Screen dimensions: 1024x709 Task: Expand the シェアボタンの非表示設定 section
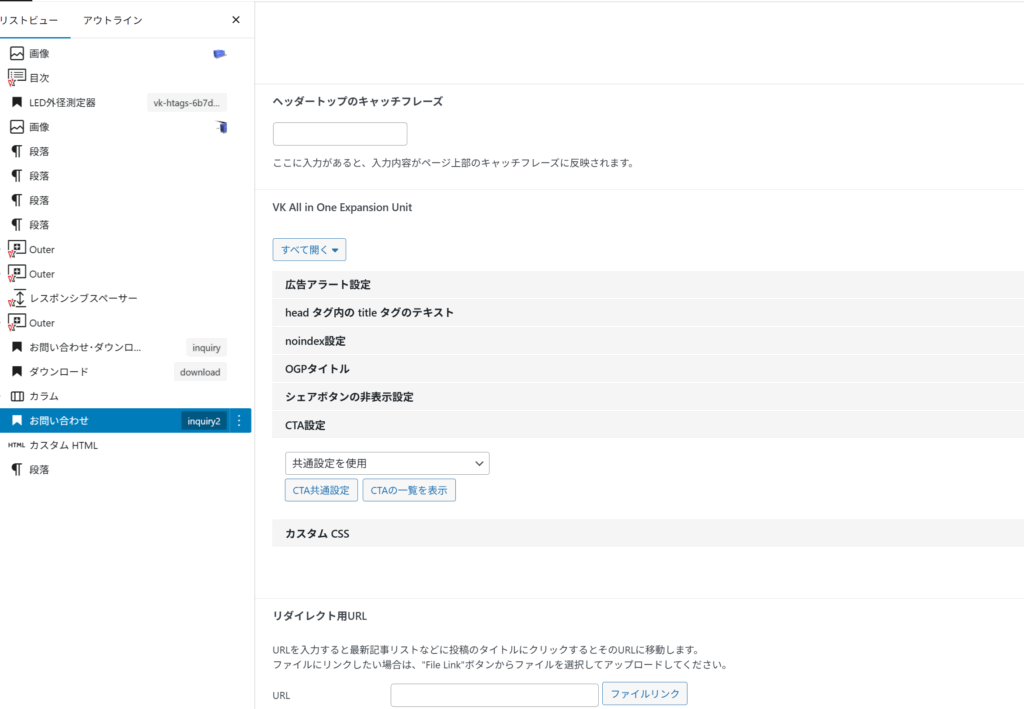[648, 397]
